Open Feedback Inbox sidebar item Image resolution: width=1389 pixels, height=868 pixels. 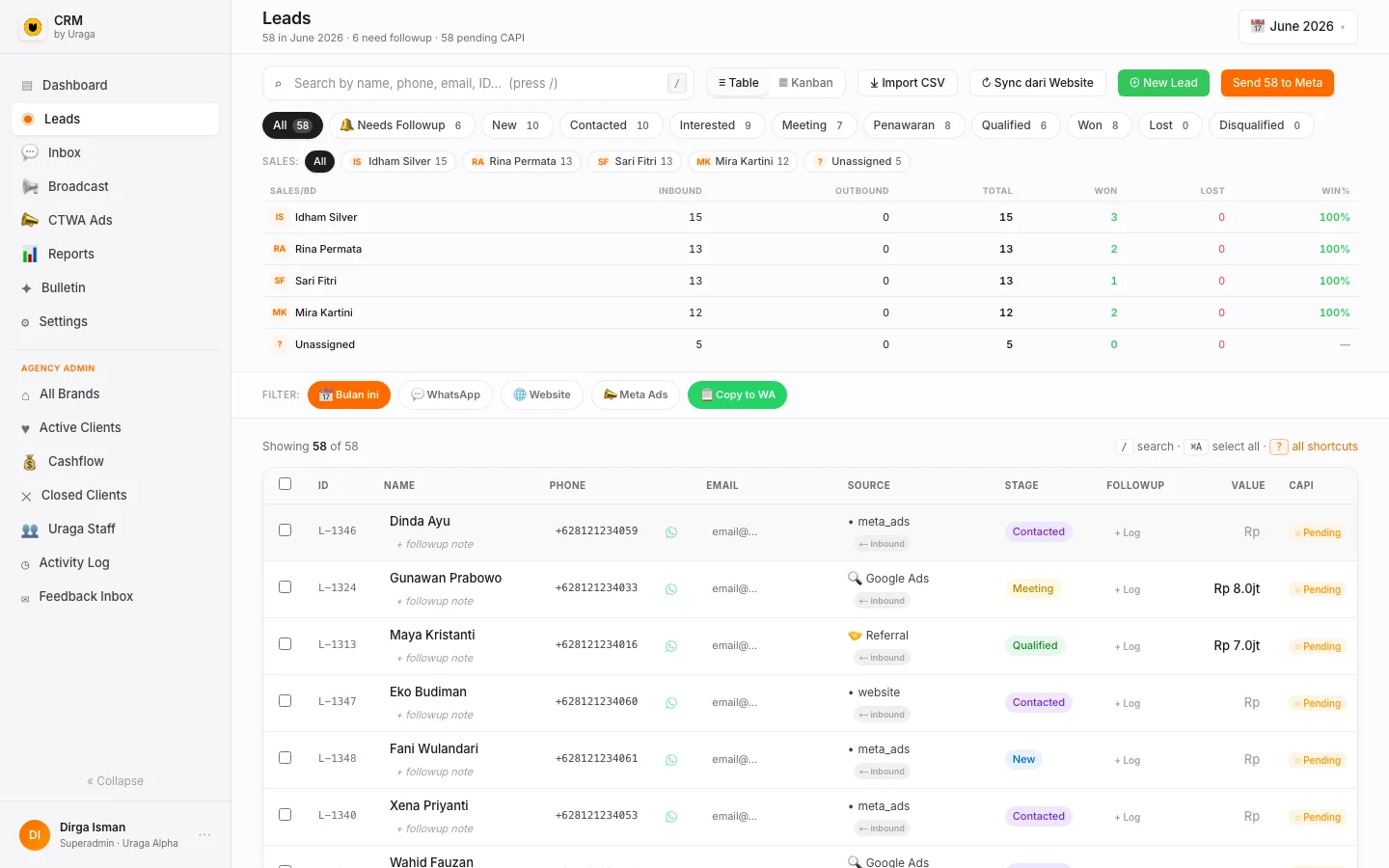tap(115, 596)
